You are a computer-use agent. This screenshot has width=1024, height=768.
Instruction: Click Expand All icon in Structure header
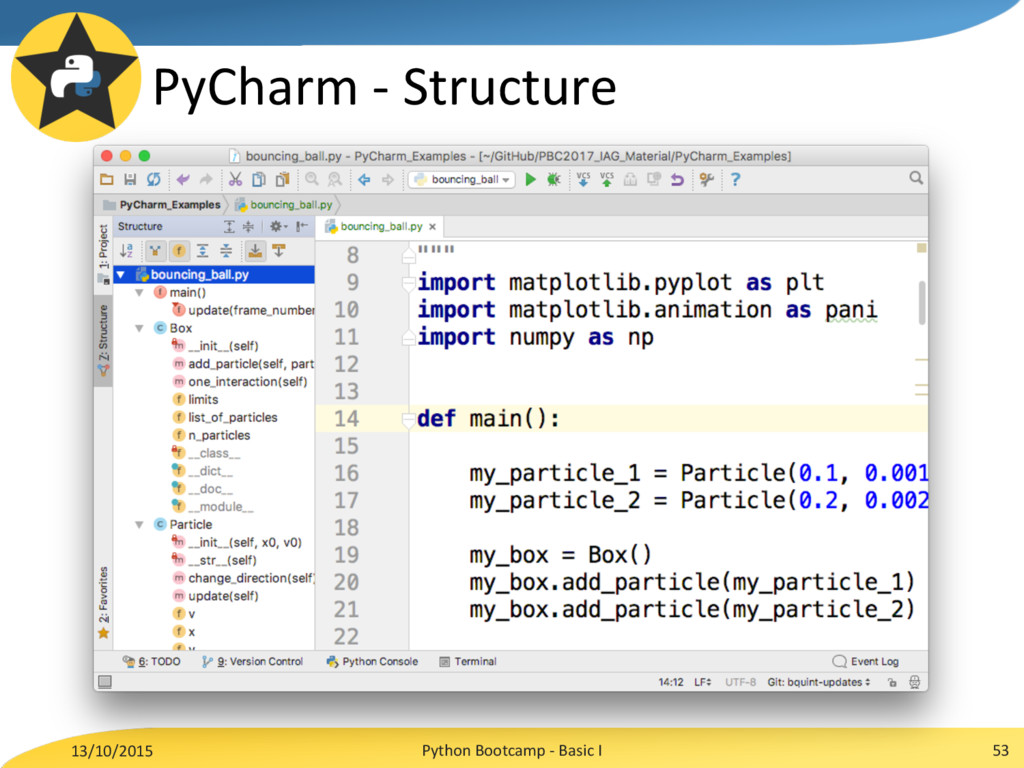(x=229, y=227)
